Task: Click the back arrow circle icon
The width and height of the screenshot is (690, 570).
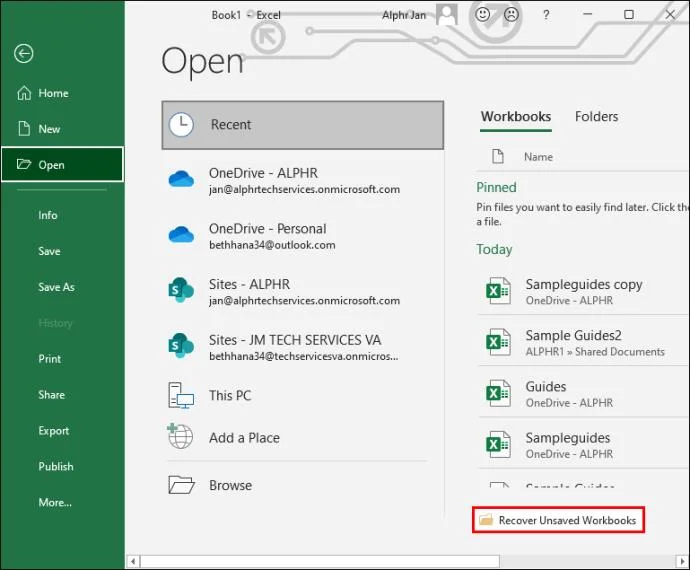Action: 23,54
